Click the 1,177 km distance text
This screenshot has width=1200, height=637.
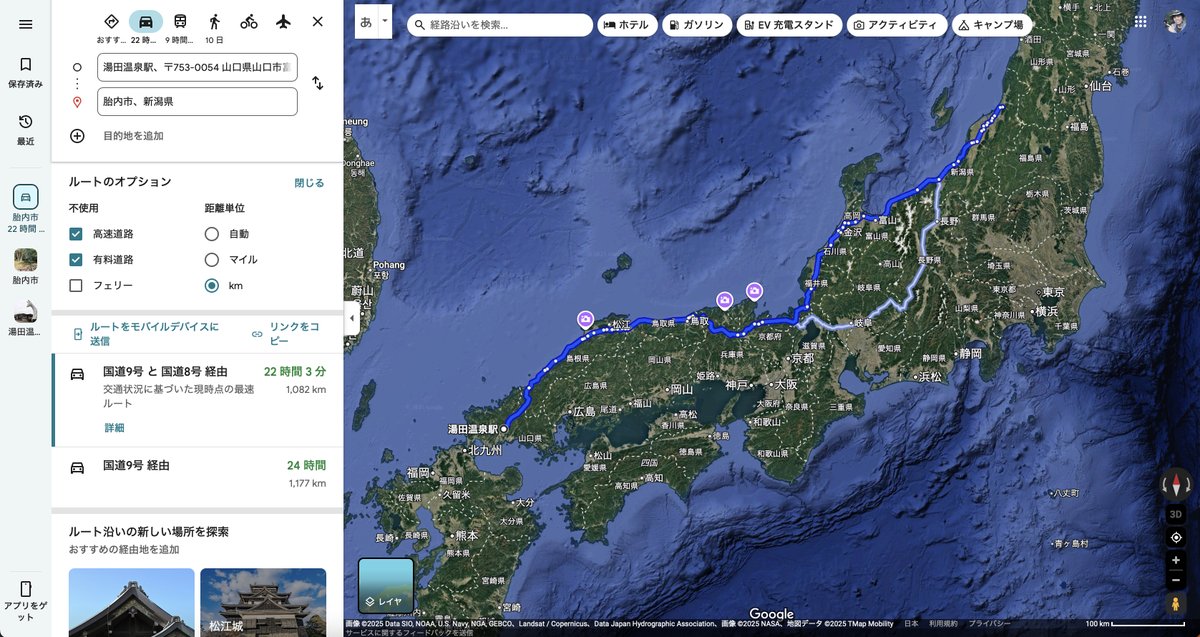[306, 483]
